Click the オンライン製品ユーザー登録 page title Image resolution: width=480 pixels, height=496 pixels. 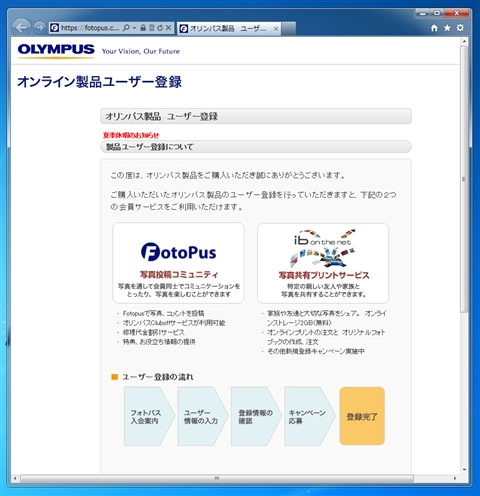pos(99,82)
